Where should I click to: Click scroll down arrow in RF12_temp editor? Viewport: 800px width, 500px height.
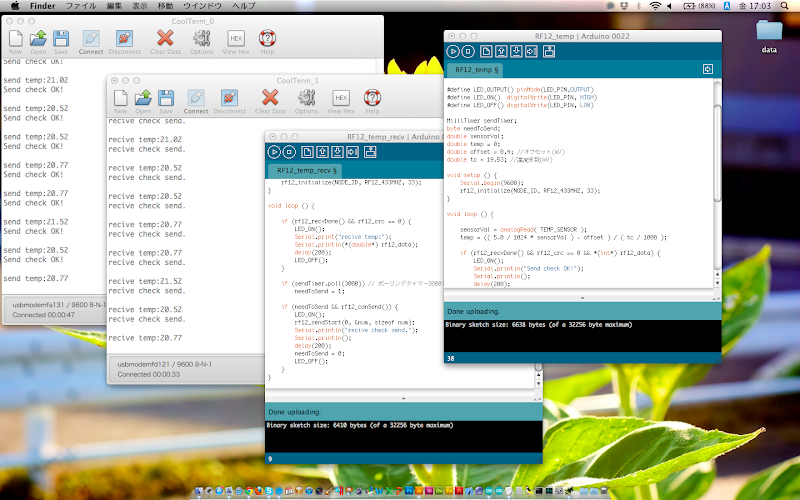(717, 283)
